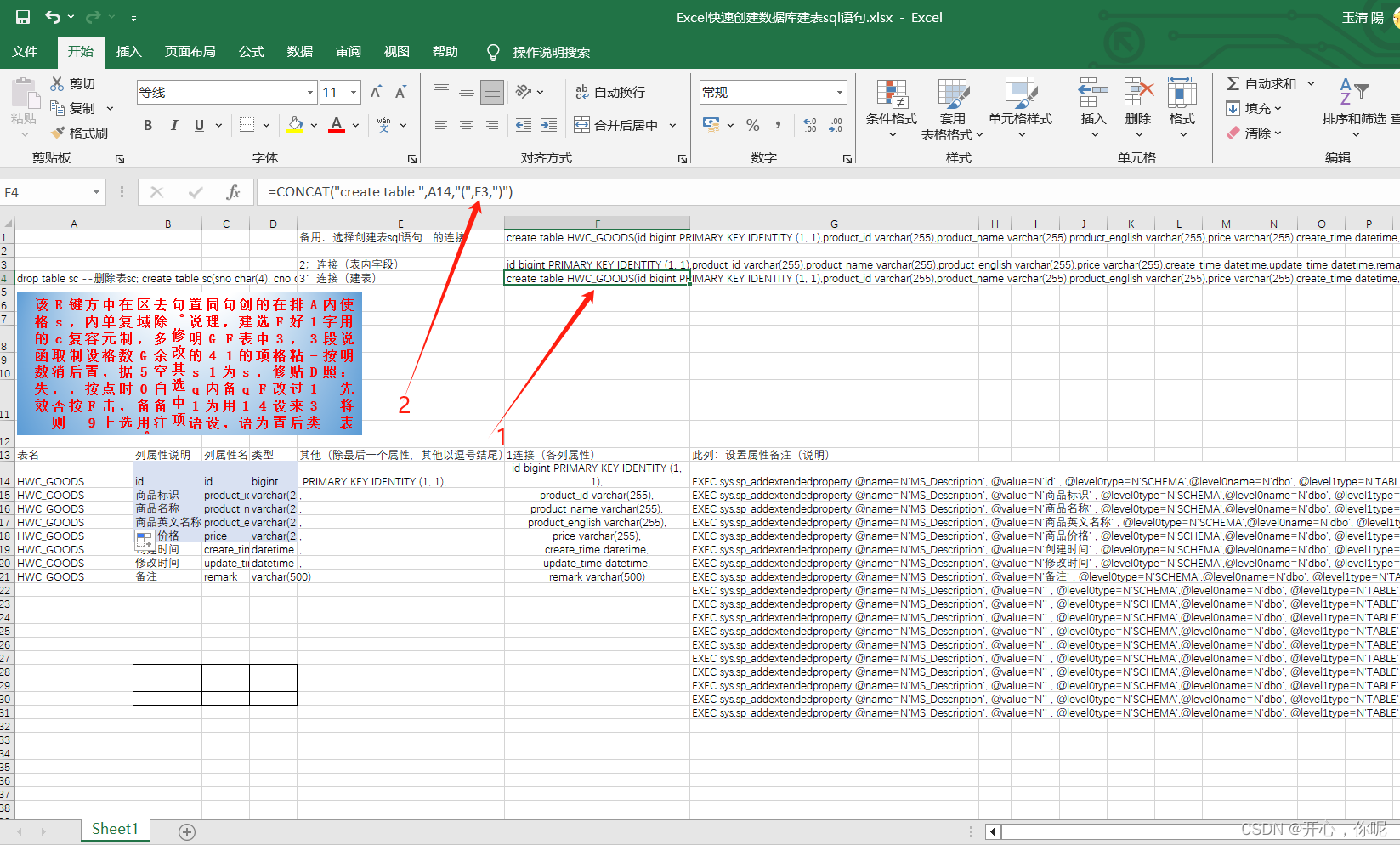Click AutoSum (自动求和) button
Viewport: 1400px width, 845px height.
tap(1261, 83)
